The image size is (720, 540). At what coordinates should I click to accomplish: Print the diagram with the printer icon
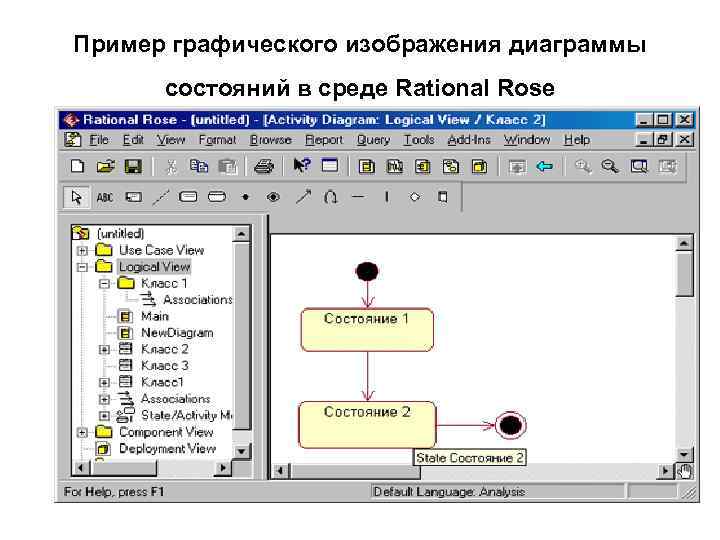[264, 166]
